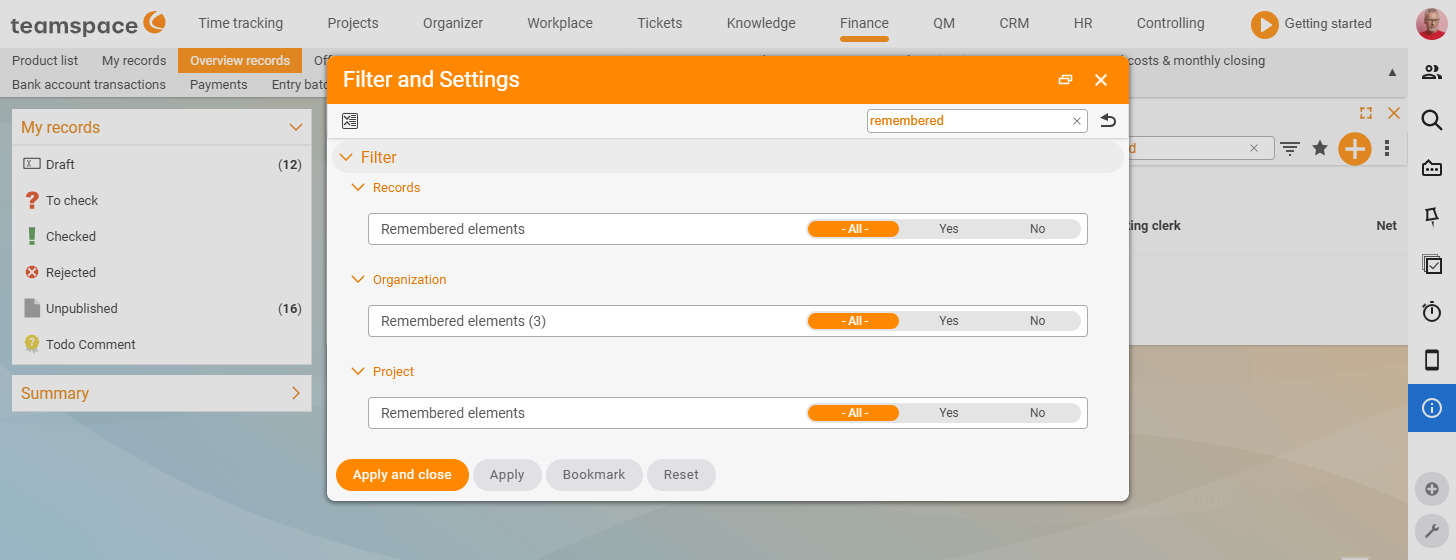Click the undo reset arrow beside search

click(1108, 121)
